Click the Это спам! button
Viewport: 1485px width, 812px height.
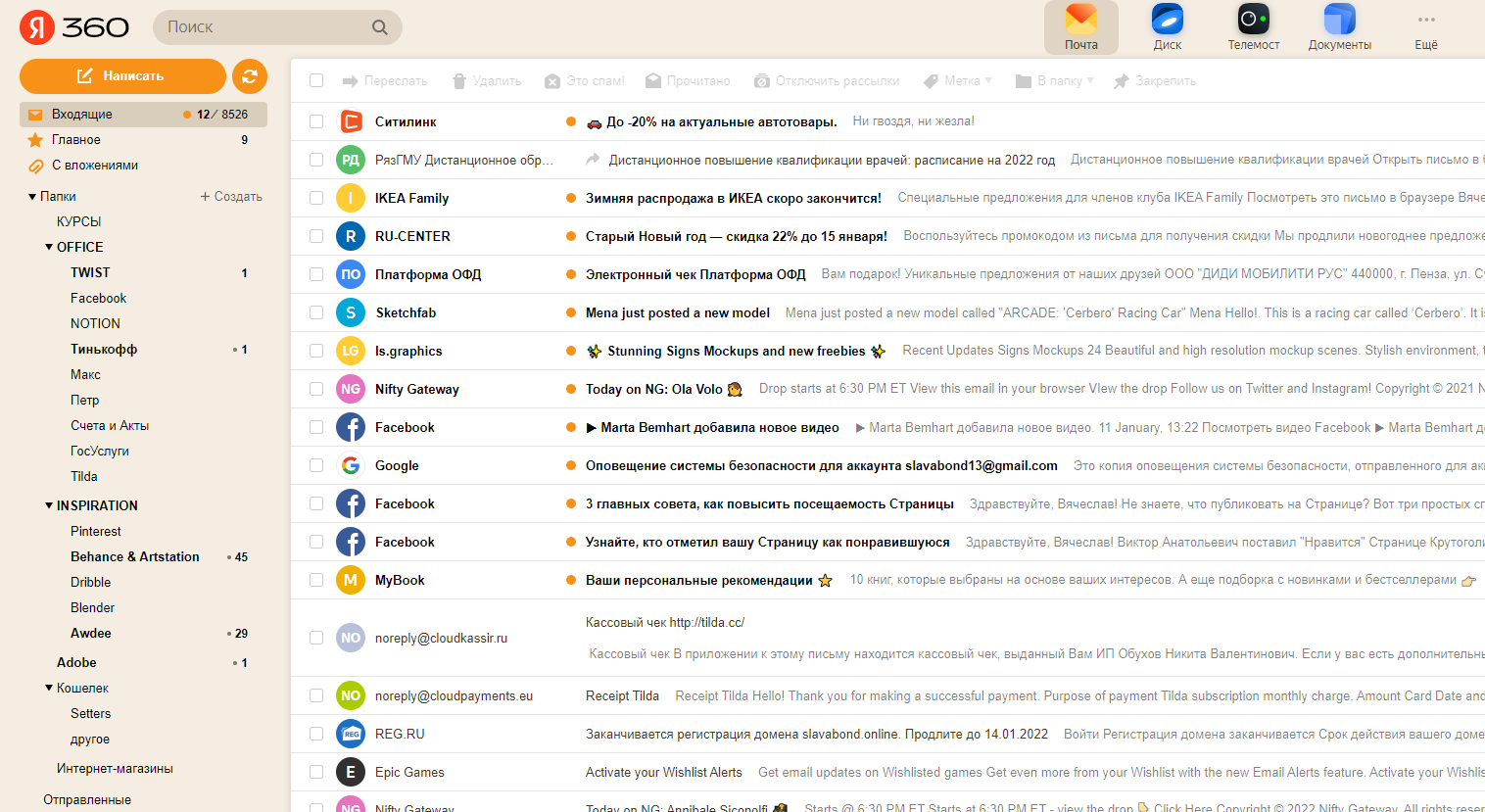[x=585, y=81]
